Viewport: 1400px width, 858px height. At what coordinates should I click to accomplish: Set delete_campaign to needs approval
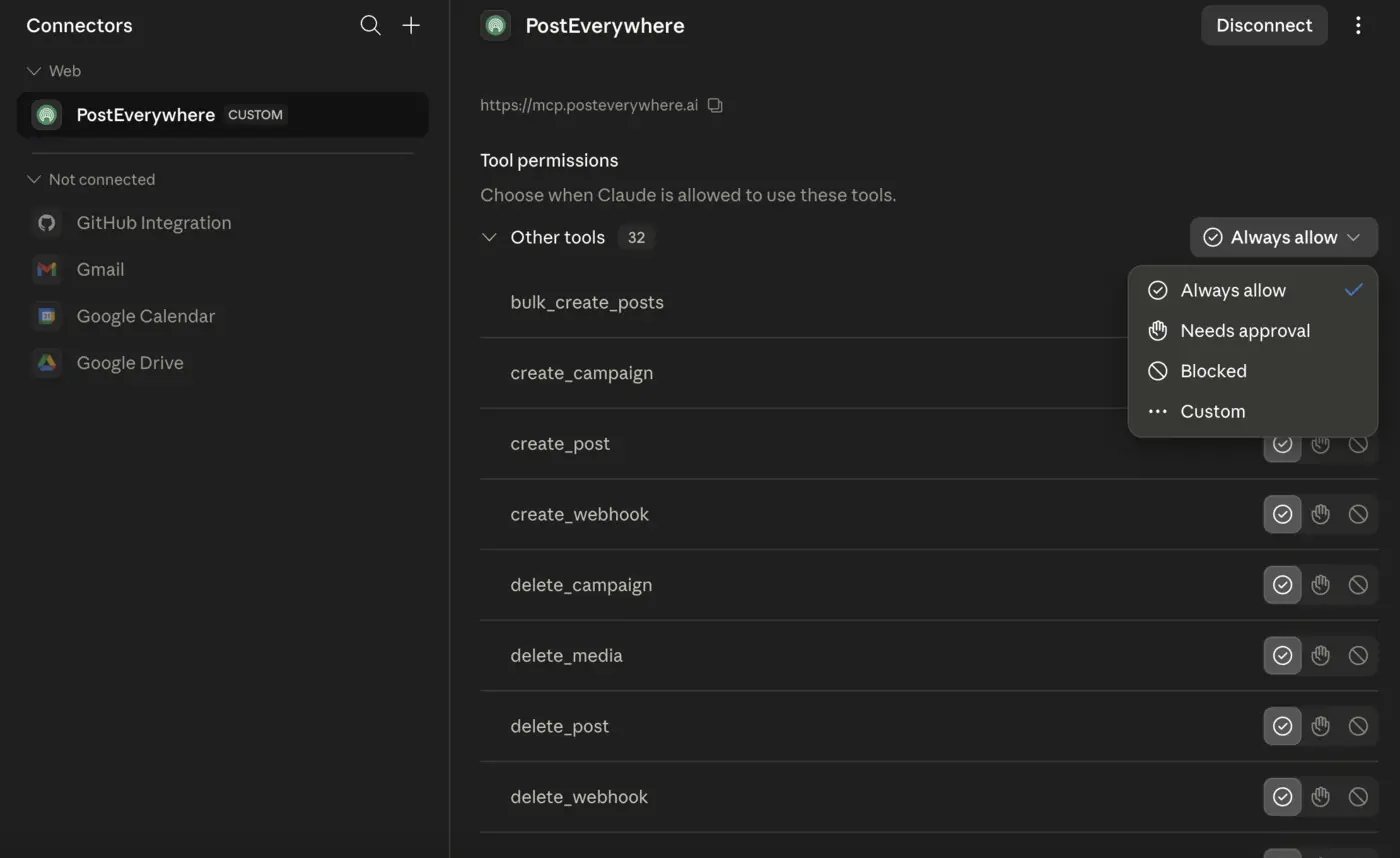1320,585
